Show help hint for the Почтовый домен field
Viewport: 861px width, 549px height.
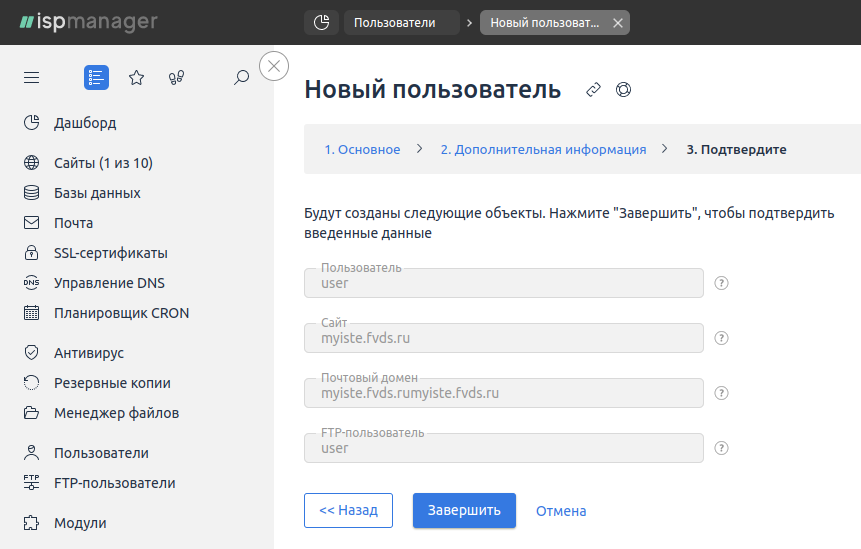click(721, 393)
